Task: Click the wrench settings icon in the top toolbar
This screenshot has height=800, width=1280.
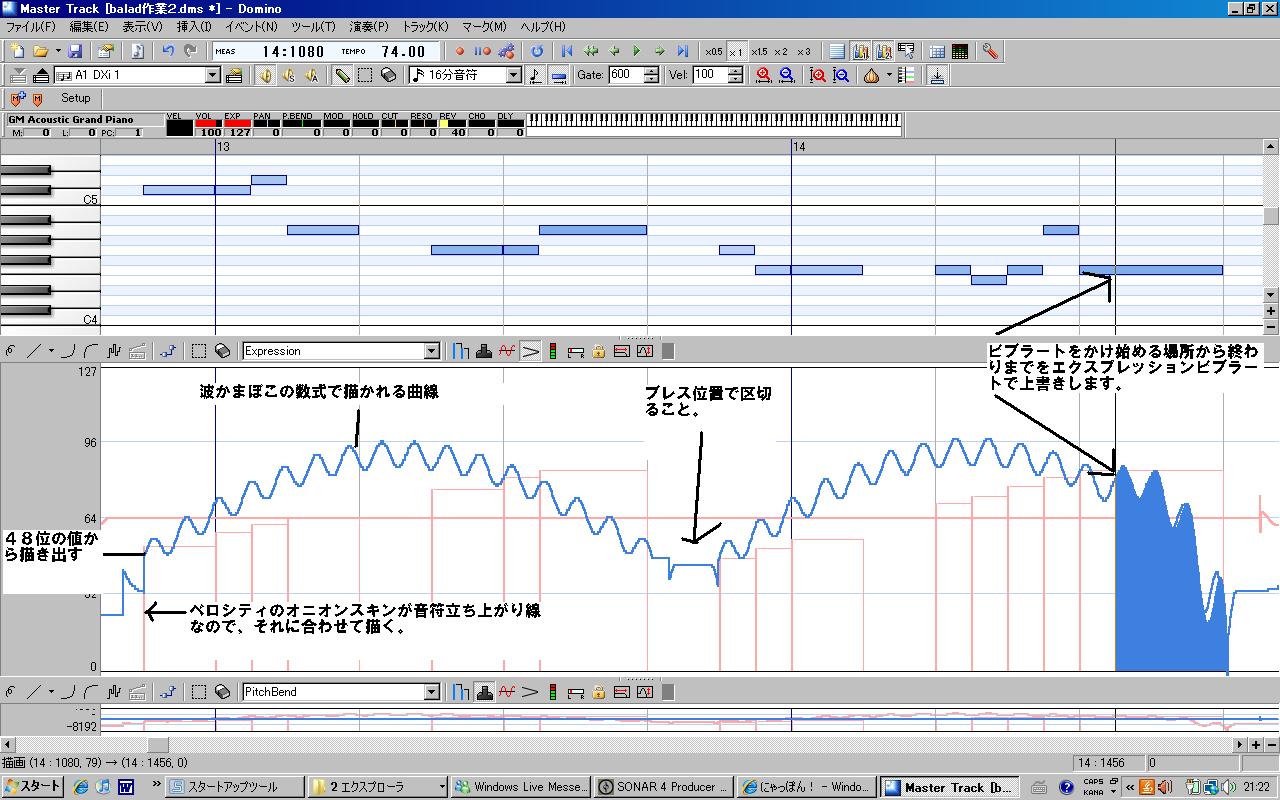Action: [x=990, y=51]
